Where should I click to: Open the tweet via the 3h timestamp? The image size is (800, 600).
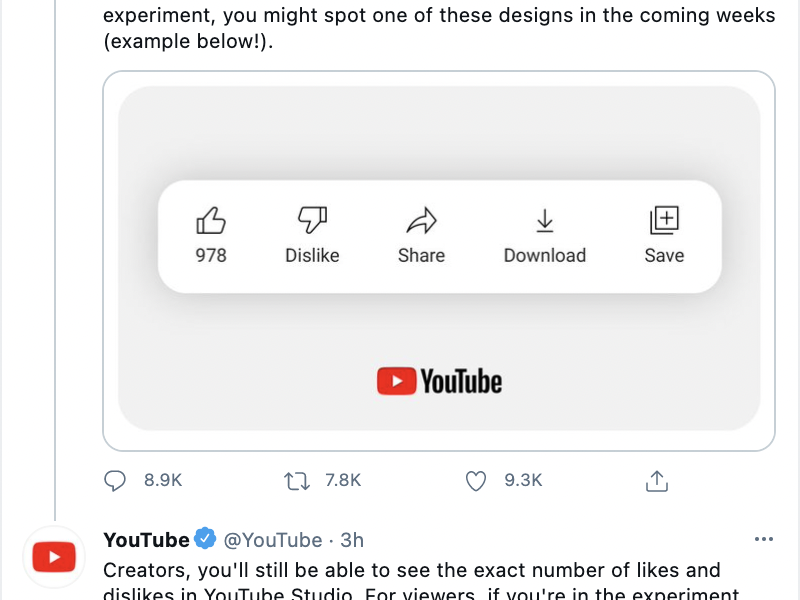(352, 540)
